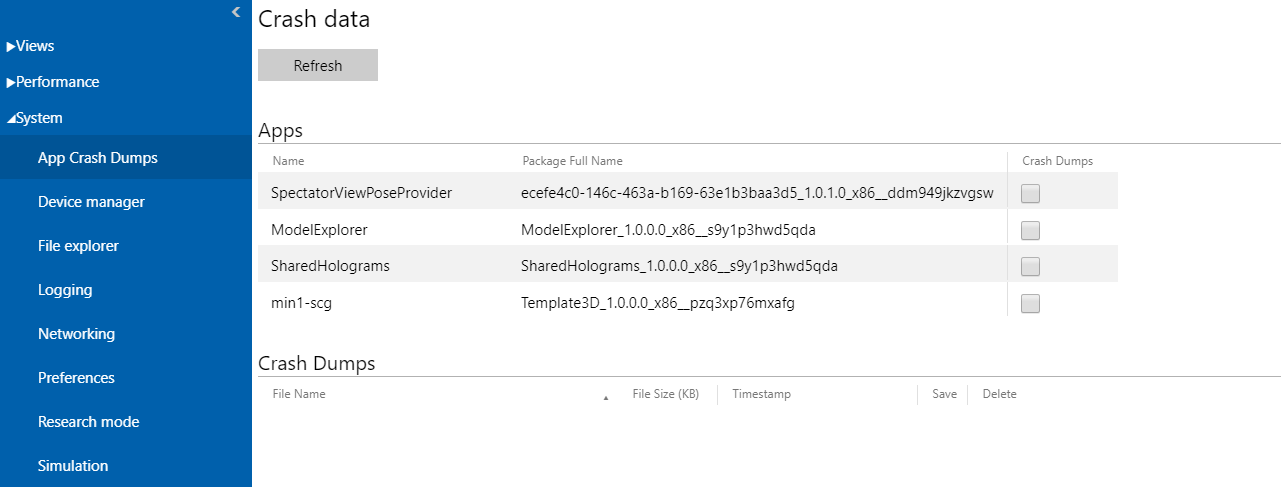This screenshot has height=487, width=1281.
Task: Collapse the sidebar with the chevron arrow
Action: point(236,12)
